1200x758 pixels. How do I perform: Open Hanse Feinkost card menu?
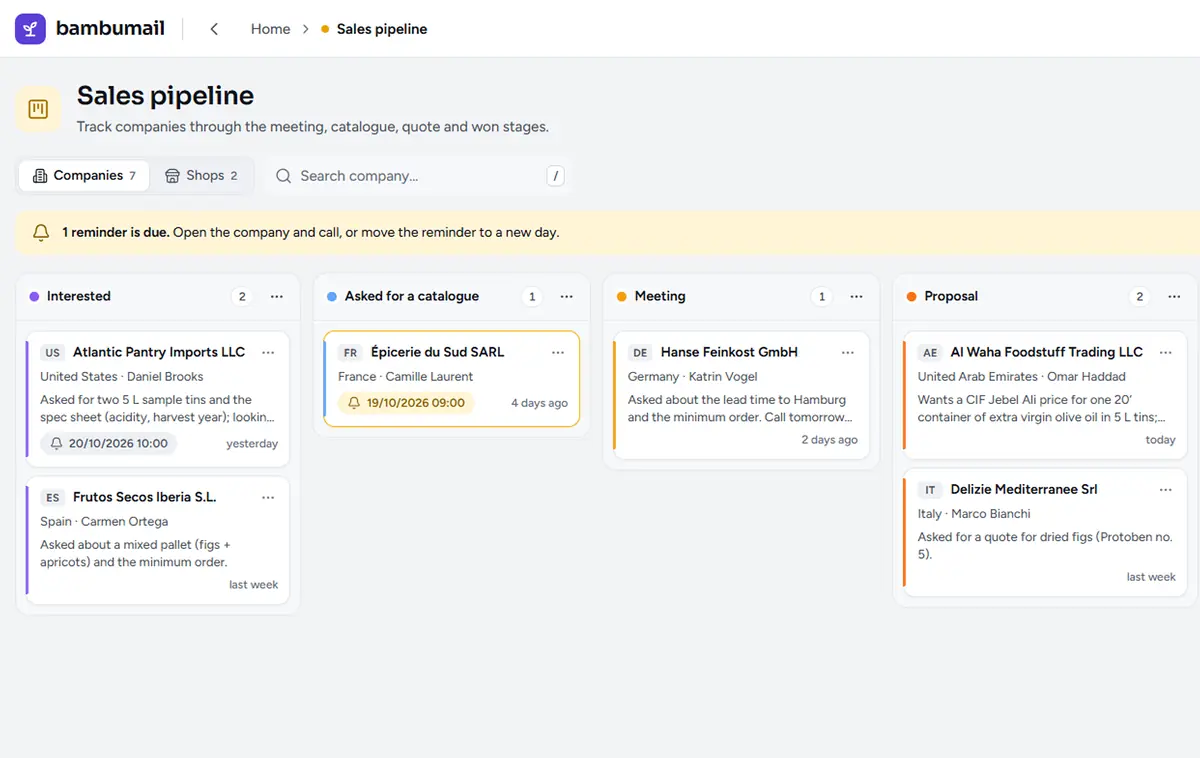pos(848,352)
